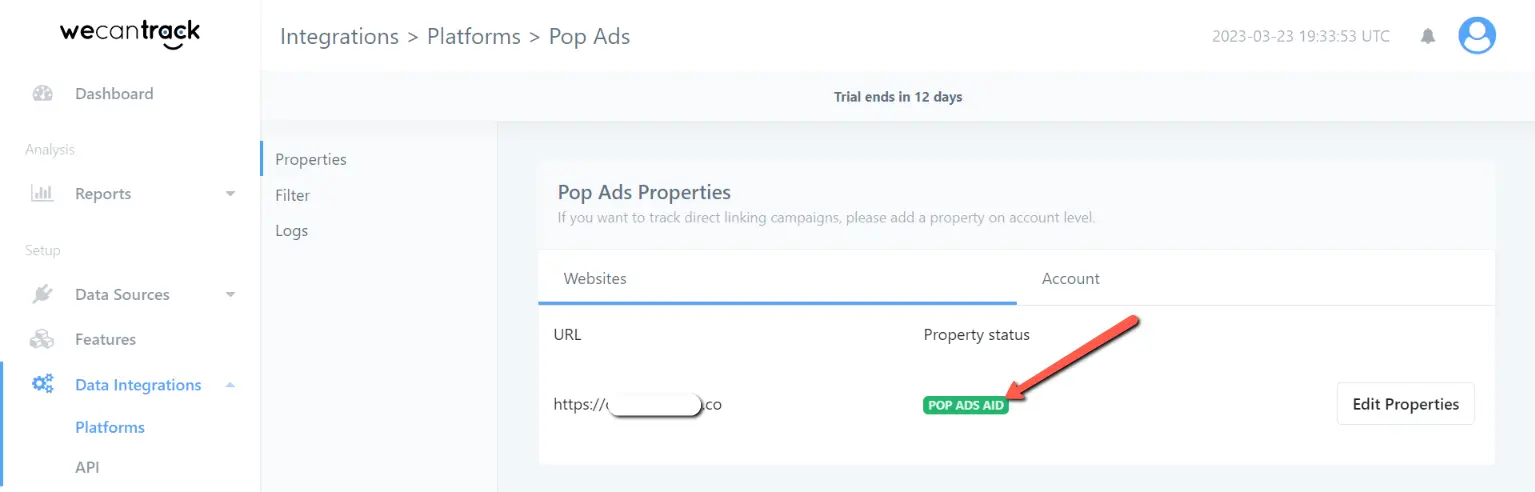Expand the Reports menu arrow

(230, 194)
